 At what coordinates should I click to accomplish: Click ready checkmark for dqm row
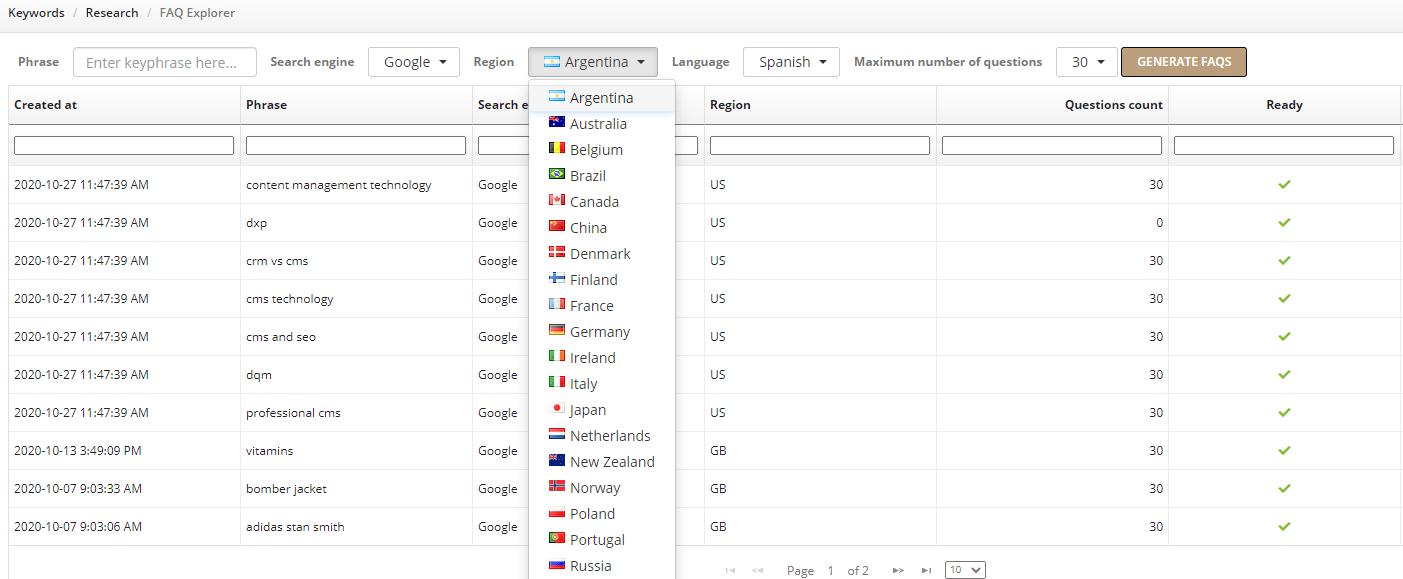tap(1285, 375)
